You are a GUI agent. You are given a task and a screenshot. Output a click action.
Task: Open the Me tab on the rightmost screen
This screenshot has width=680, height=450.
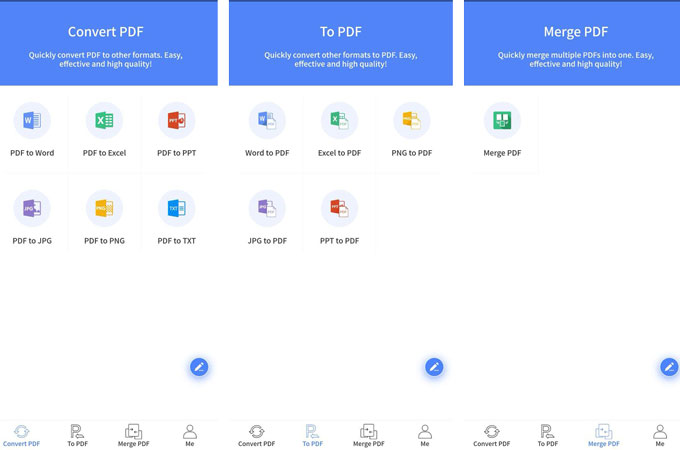(x=659, y=434)
